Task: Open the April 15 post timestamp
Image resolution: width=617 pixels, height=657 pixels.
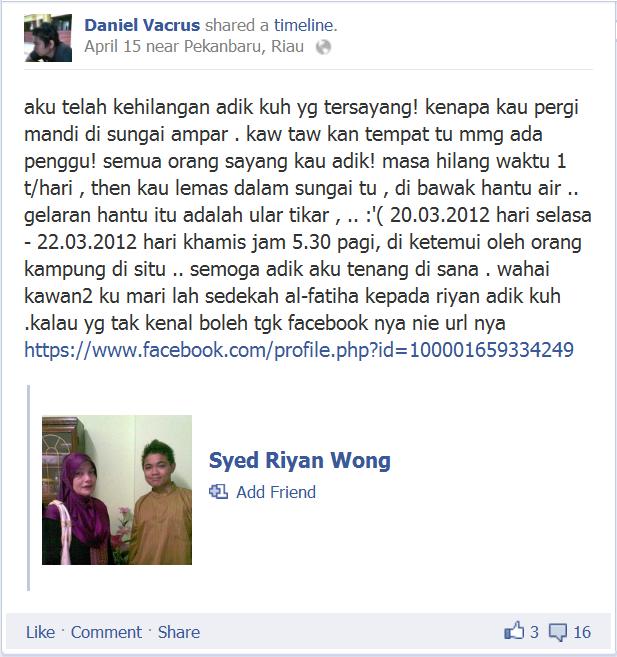Action: click(113, 47)
